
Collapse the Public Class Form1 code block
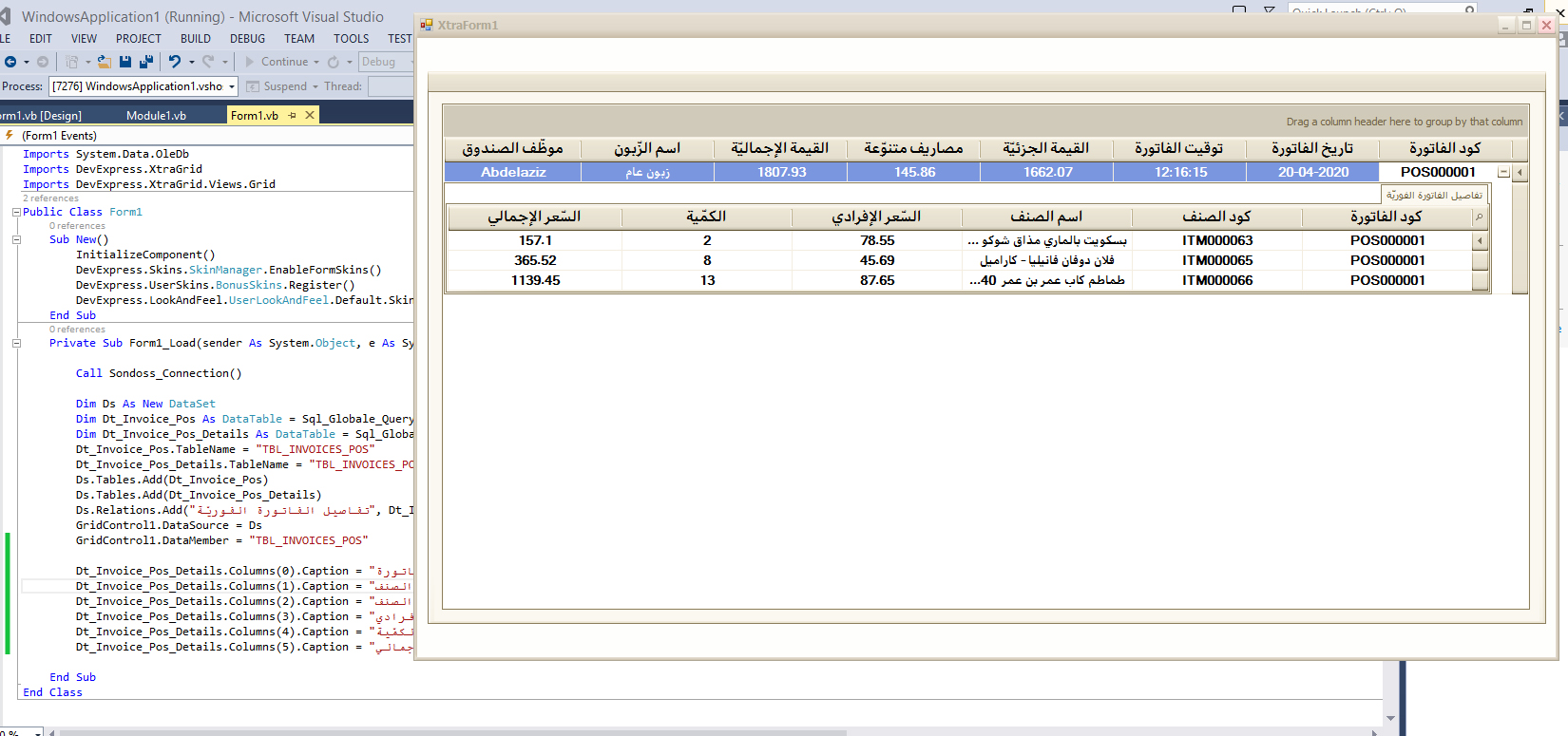(16, 212)
